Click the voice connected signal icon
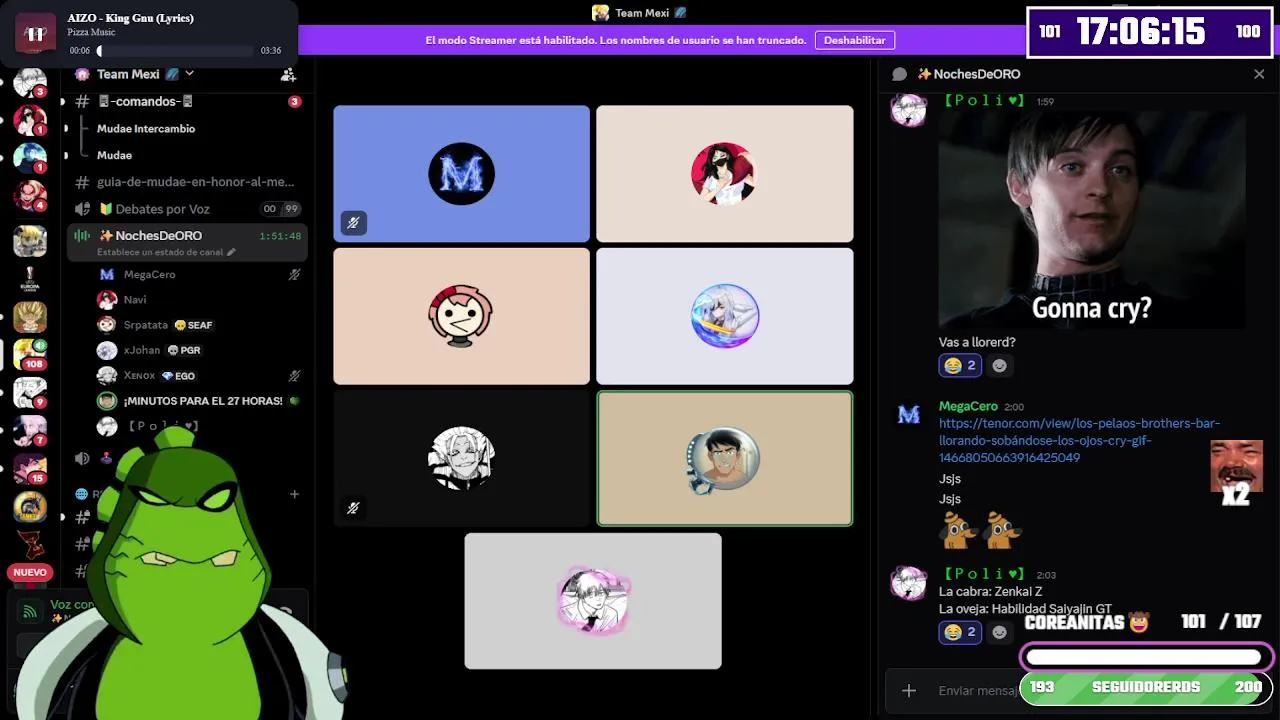This screenshot has width=1280, height=720. point(30,611)
